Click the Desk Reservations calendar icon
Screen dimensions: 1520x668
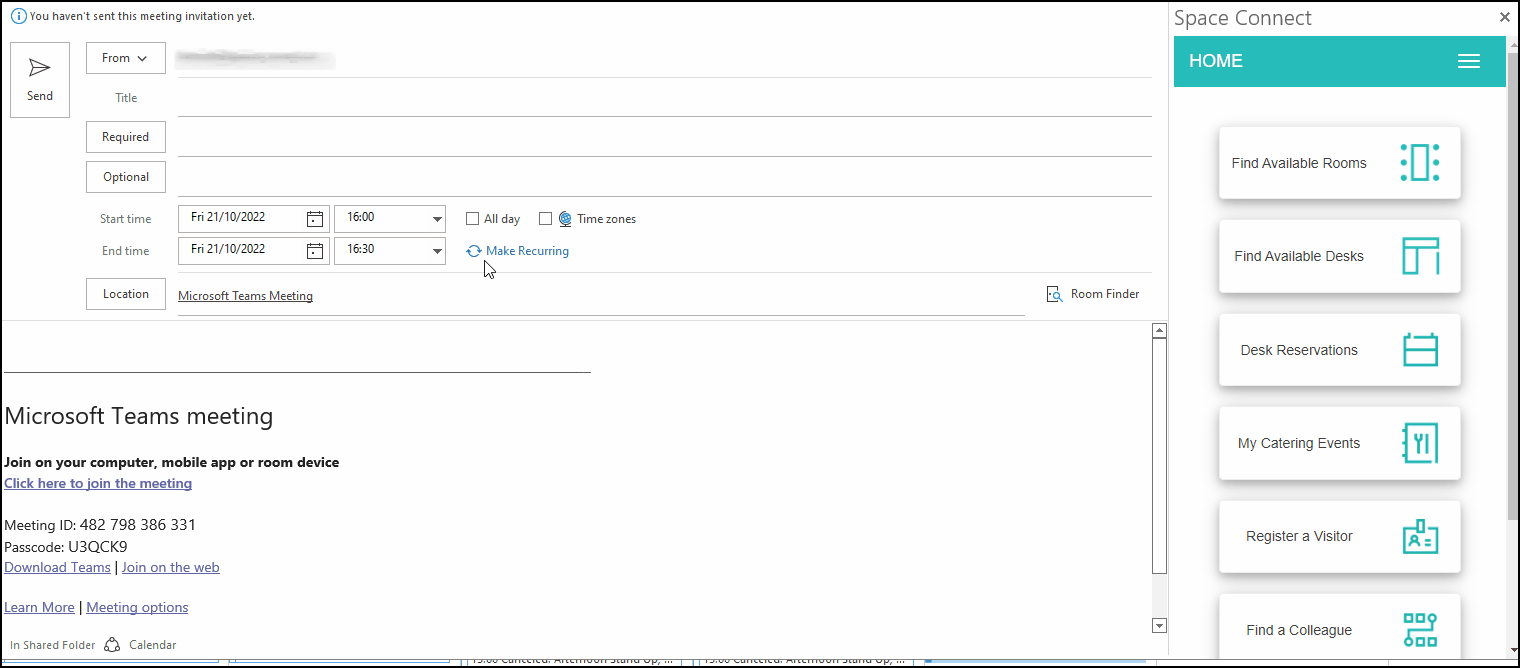point(1420,350)
